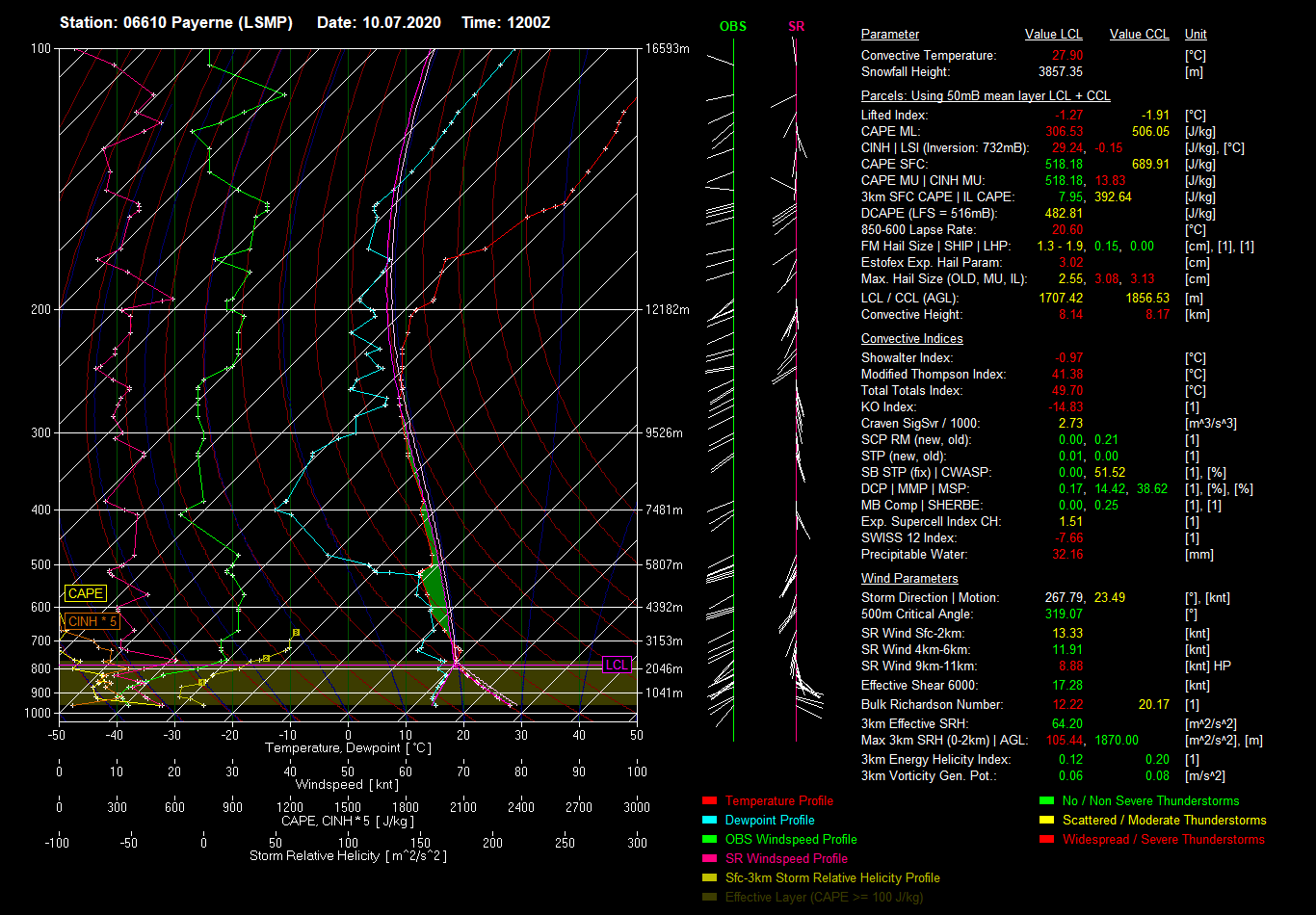
Task: Click the red Widespread / Severe Thunderstorms swatch
Action: 1047,840
